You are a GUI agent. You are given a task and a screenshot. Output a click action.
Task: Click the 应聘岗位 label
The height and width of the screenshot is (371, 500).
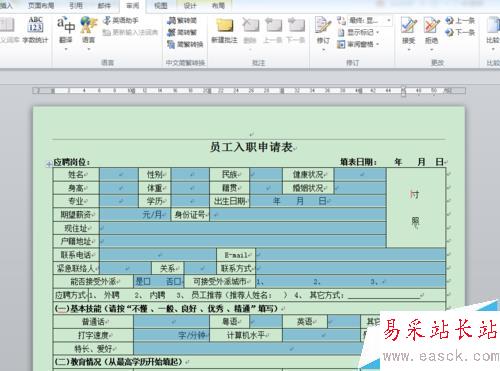coord(71,162)
